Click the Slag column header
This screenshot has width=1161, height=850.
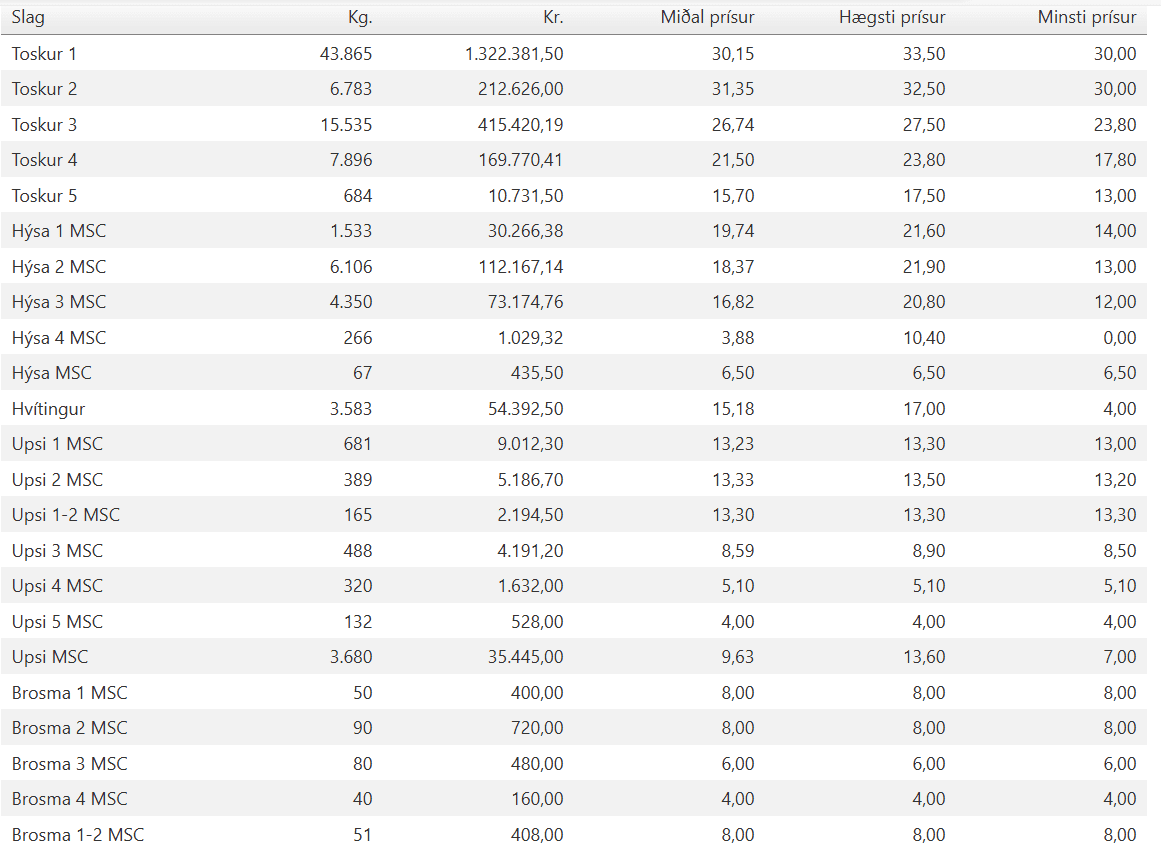click(x=28, y=17)
